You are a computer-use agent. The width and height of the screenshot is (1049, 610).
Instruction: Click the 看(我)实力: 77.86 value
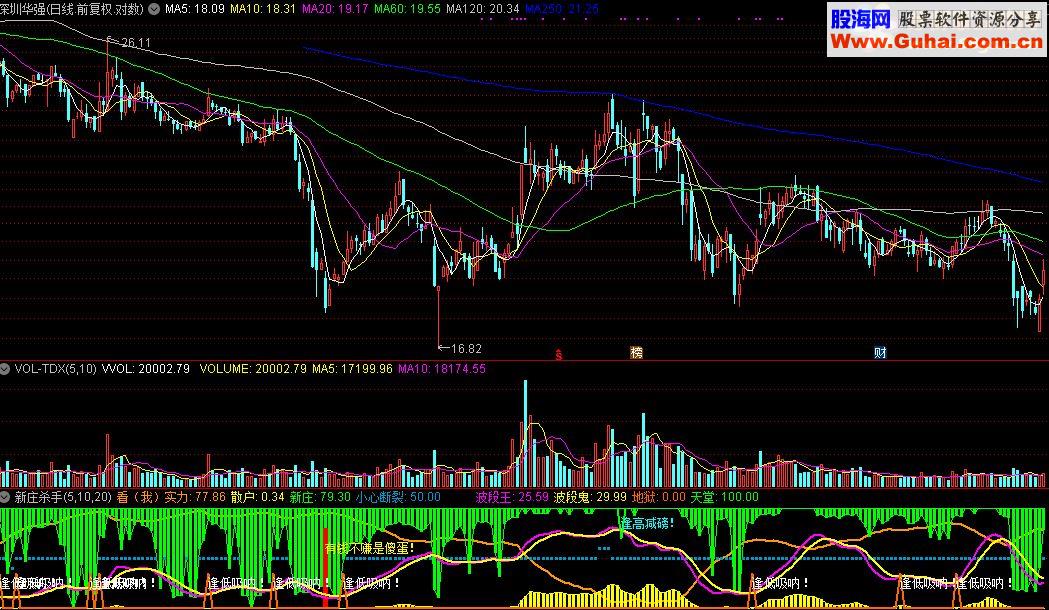[171, 497]
